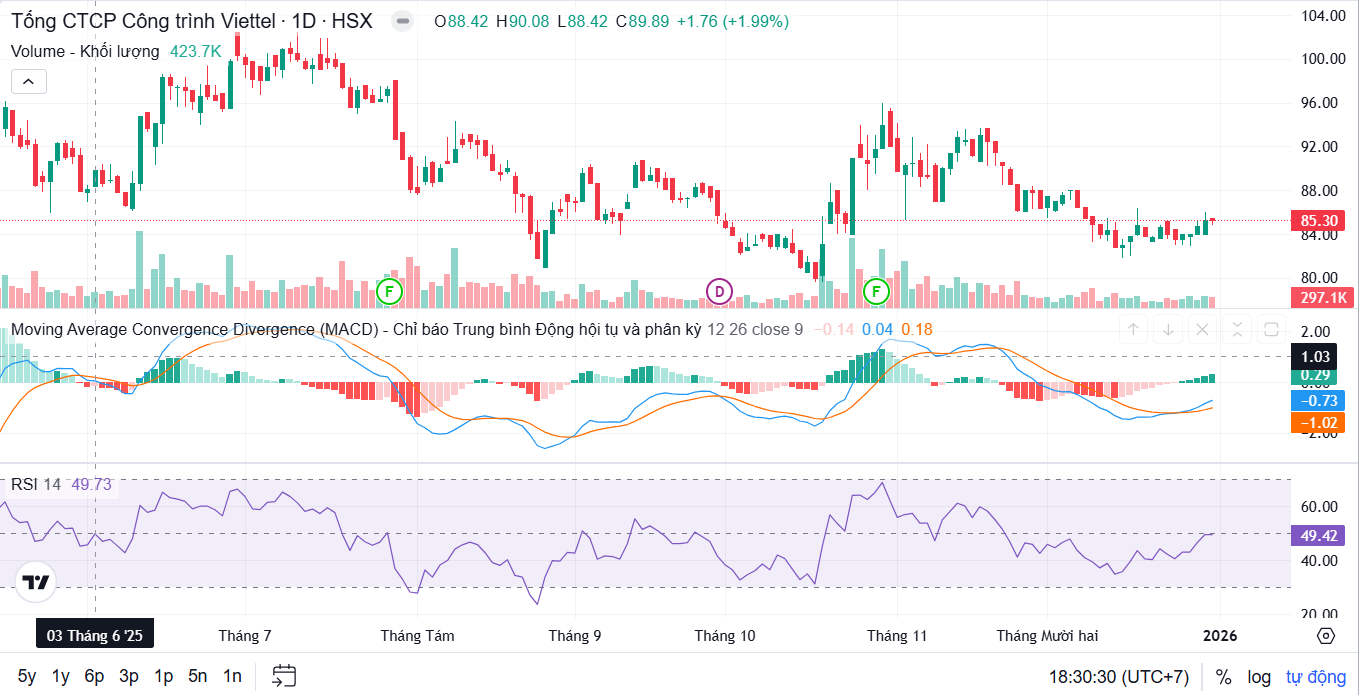This screenshot has height=695, width=1359.
Task: Click the first green F marker
Action: (x=389, y=291)
